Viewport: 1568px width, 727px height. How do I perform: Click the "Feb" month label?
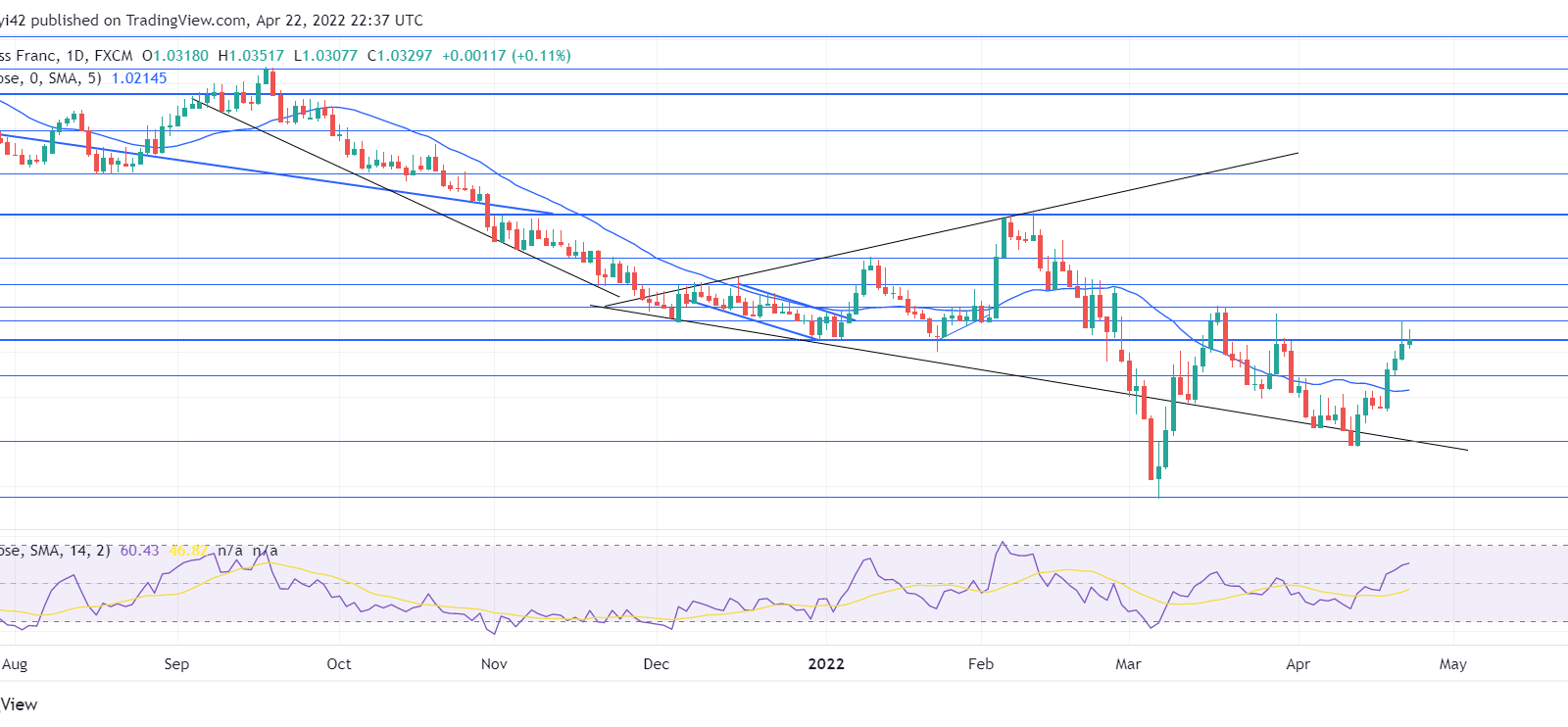981,664
